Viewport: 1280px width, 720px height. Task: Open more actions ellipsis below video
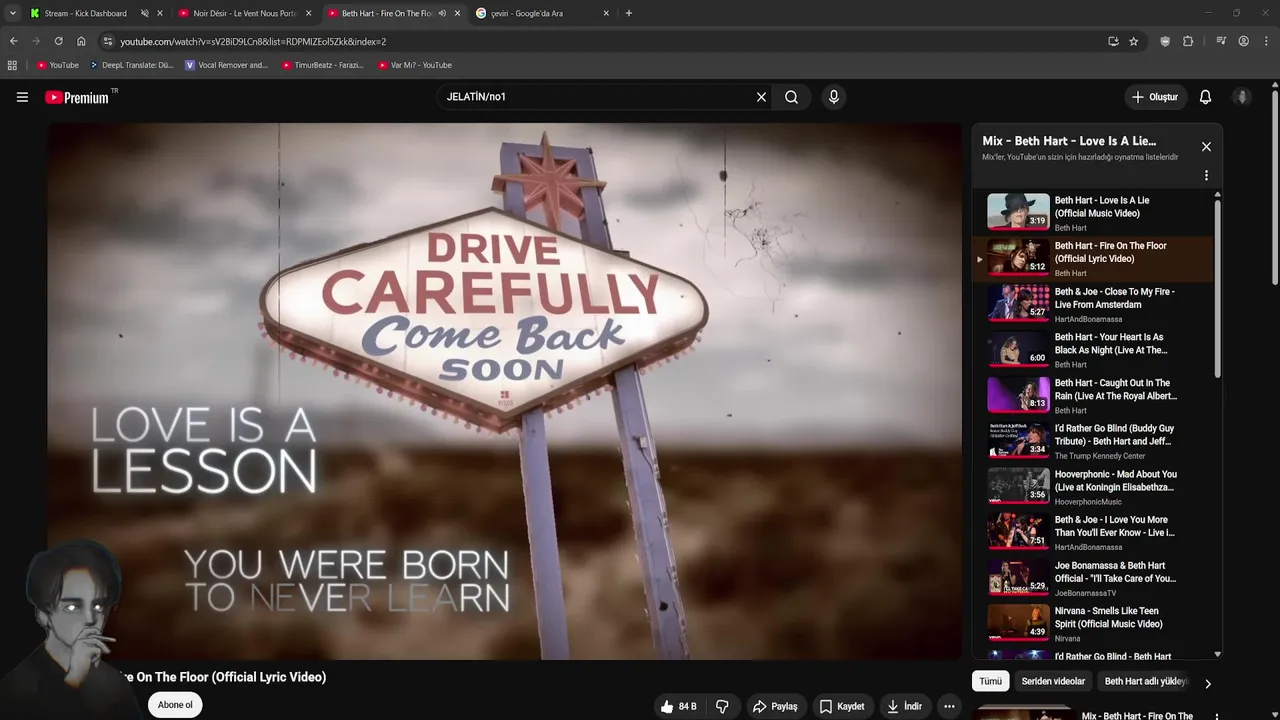(949, 706)
